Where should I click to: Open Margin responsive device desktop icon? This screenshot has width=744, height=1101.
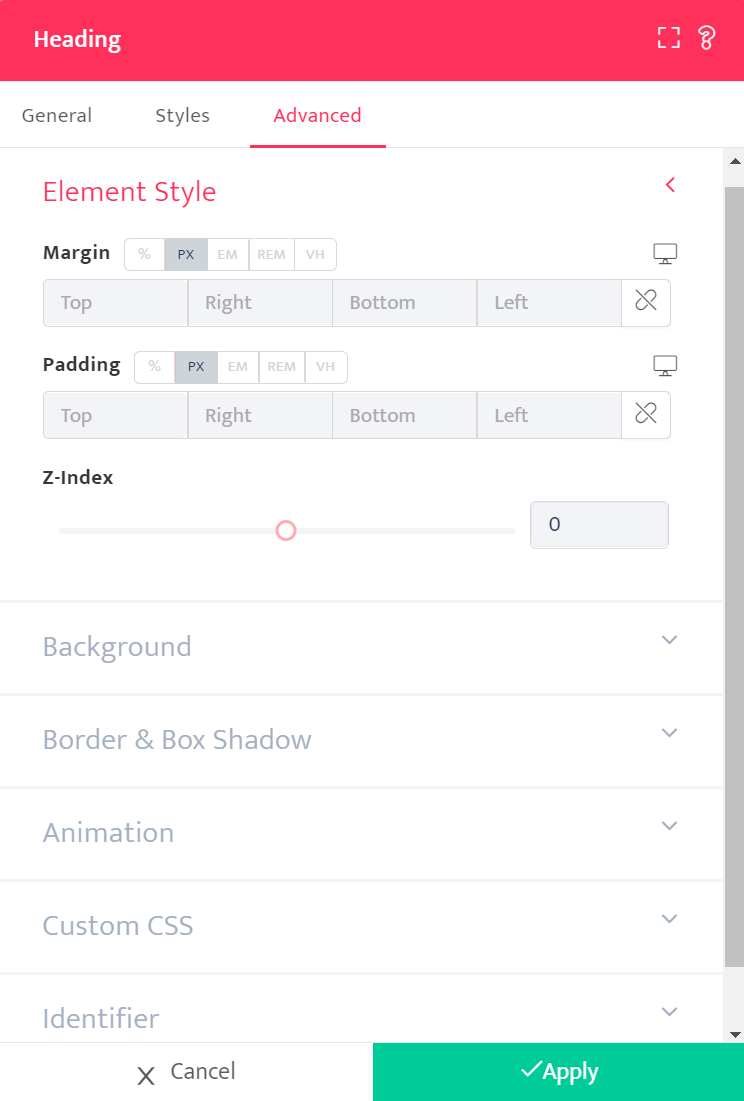click(665, 253)
